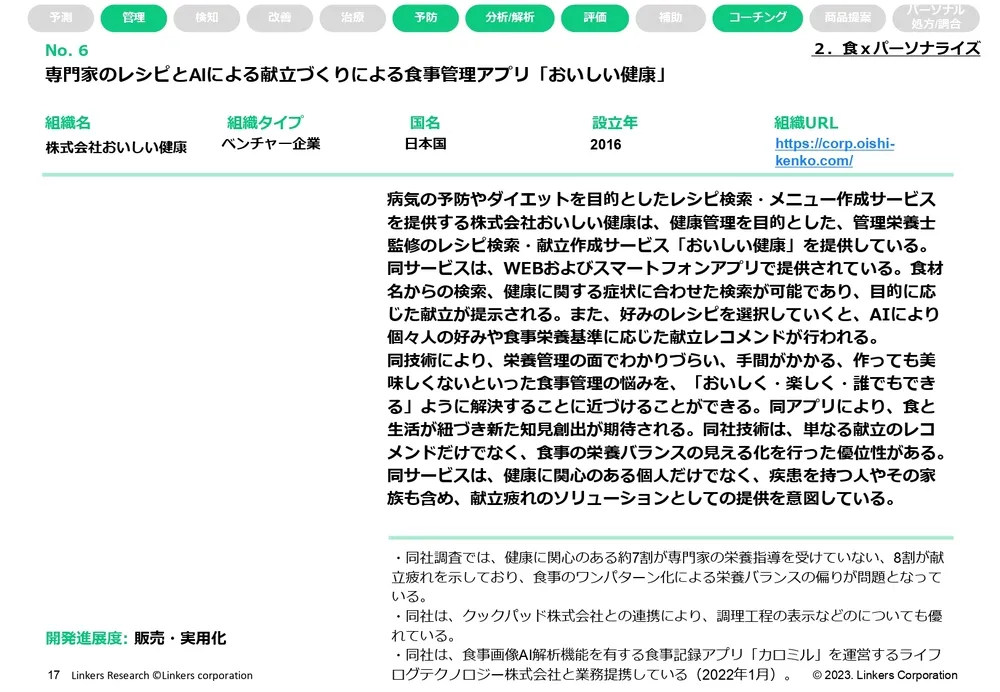Toggle the 検知 category pill
Image resolution: width=1000 pixels, height=692 pixels.
tap(206, 17)
